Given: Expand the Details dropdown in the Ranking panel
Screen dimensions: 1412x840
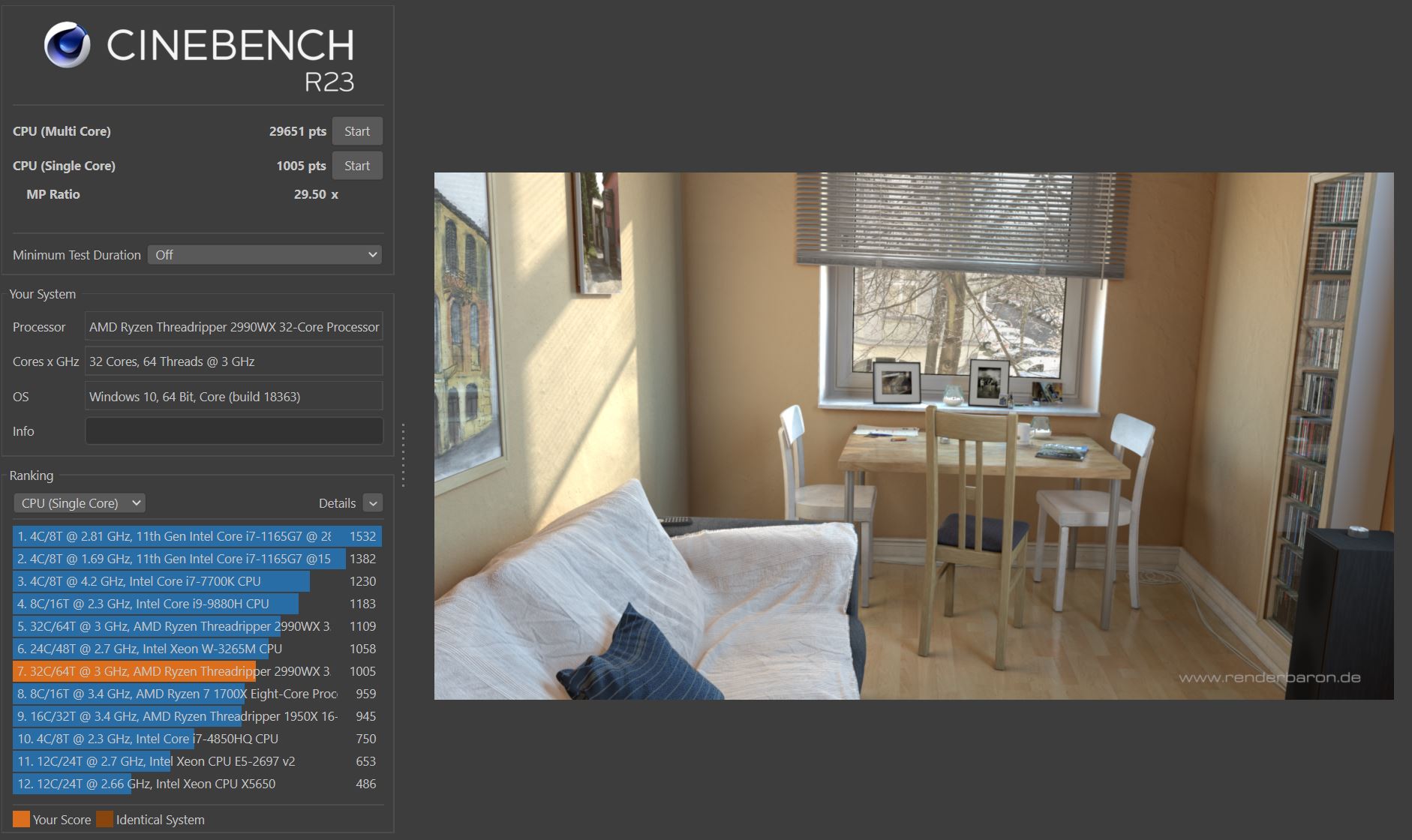Looking at the screenshot, I should click(x=372, y=502).
